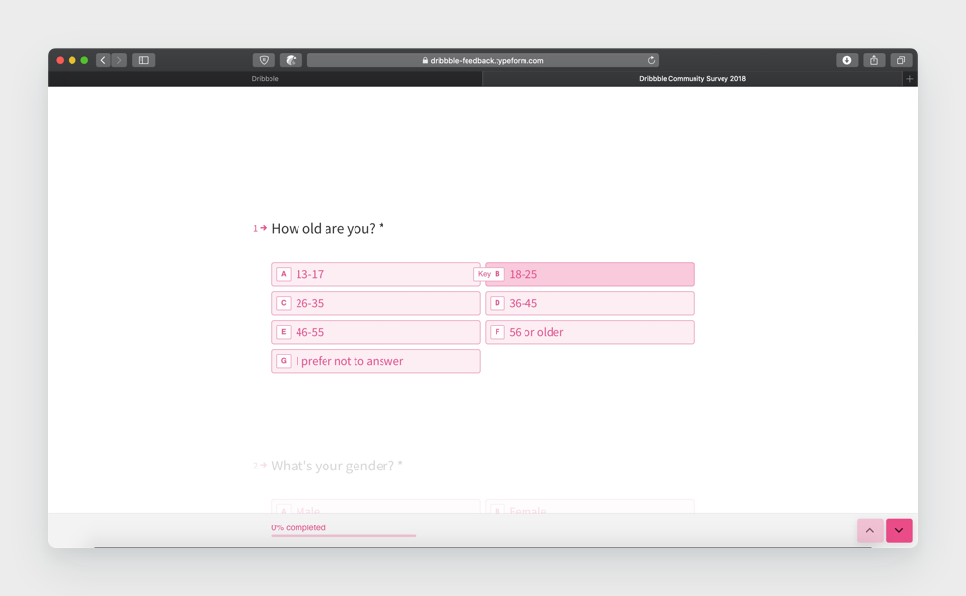966x596 pixels.
Task: Reload the Typeform page
Action: (x=651, y=59)
